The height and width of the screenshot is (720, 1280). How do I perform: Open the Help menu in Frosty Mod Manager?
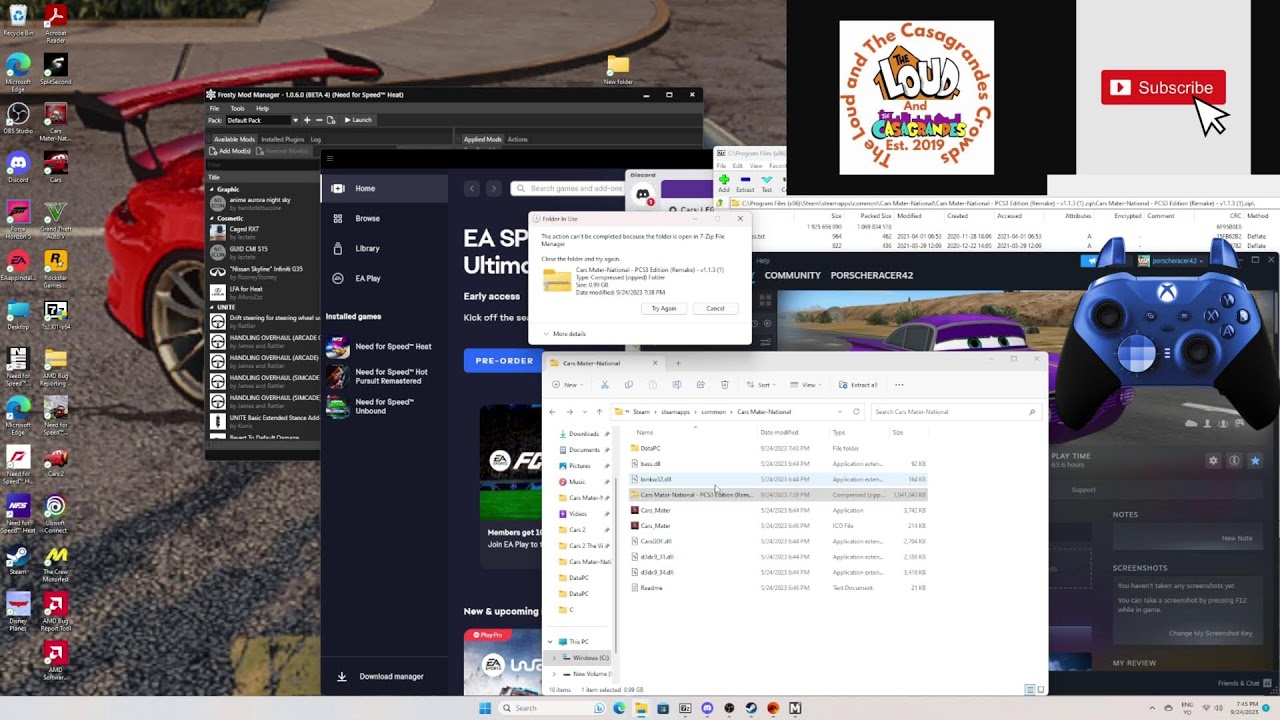click(x=262, y=108)
